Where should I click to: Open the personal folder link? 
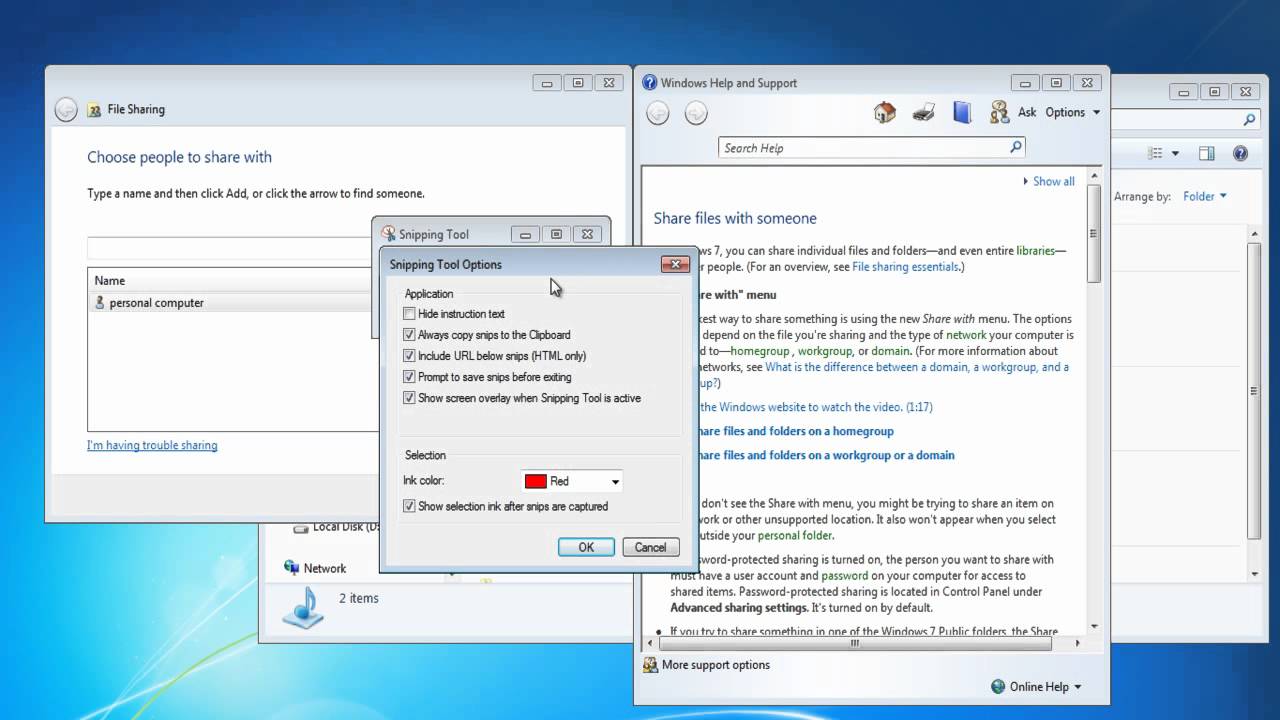793,535
